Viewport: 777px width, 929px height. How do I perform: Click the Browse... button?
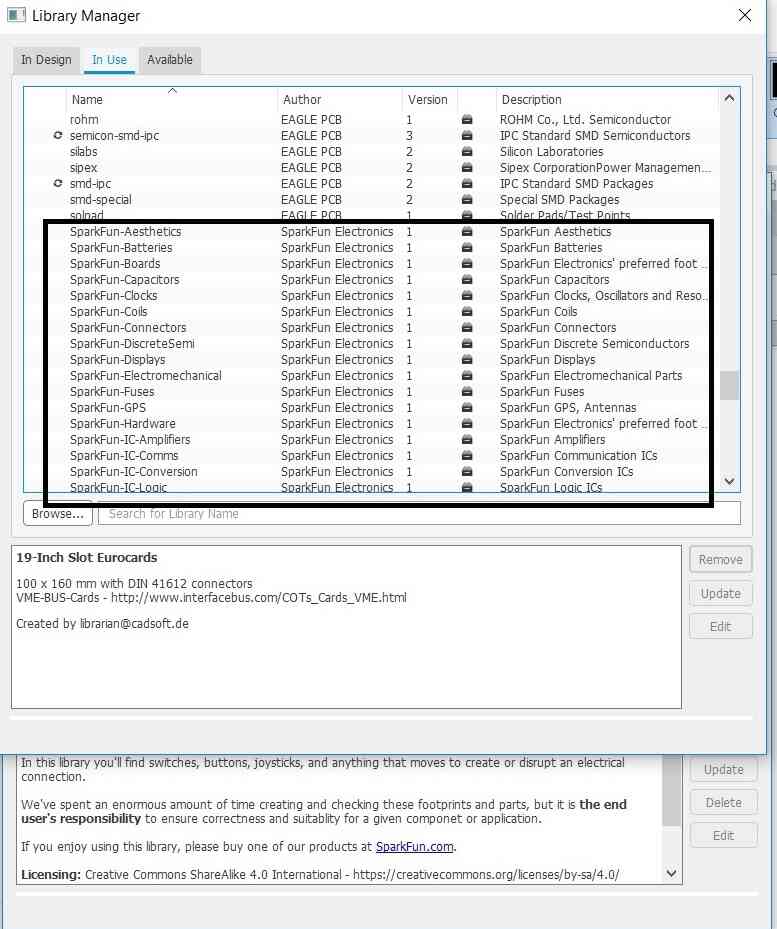(x=57, y=514)
